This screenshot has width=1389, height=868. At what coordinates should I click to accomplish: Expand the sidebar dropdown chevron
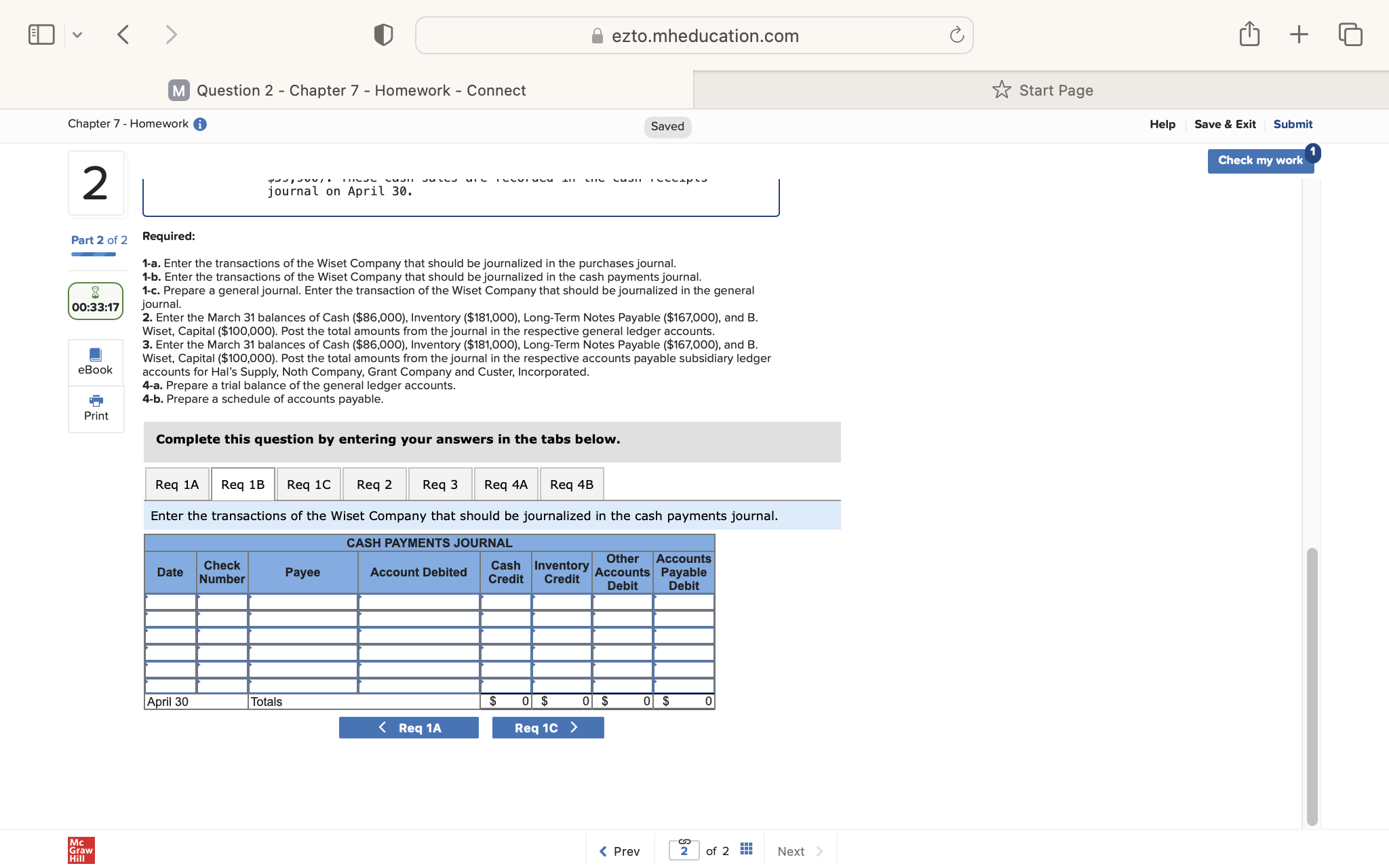77,34
